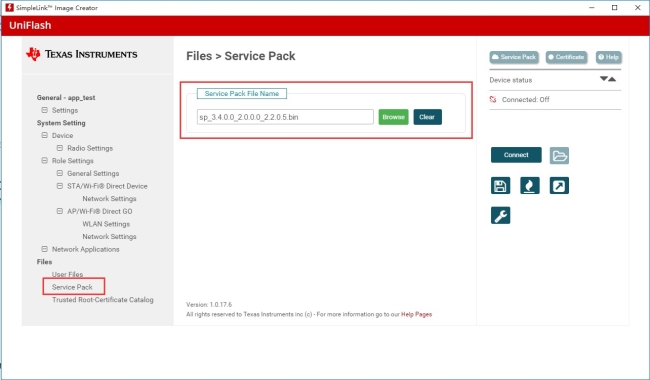Maximize the SimpleLink Image Creator window
This screenshot has width=650, height=380.
pyautogui.click(x=615, y=7)
